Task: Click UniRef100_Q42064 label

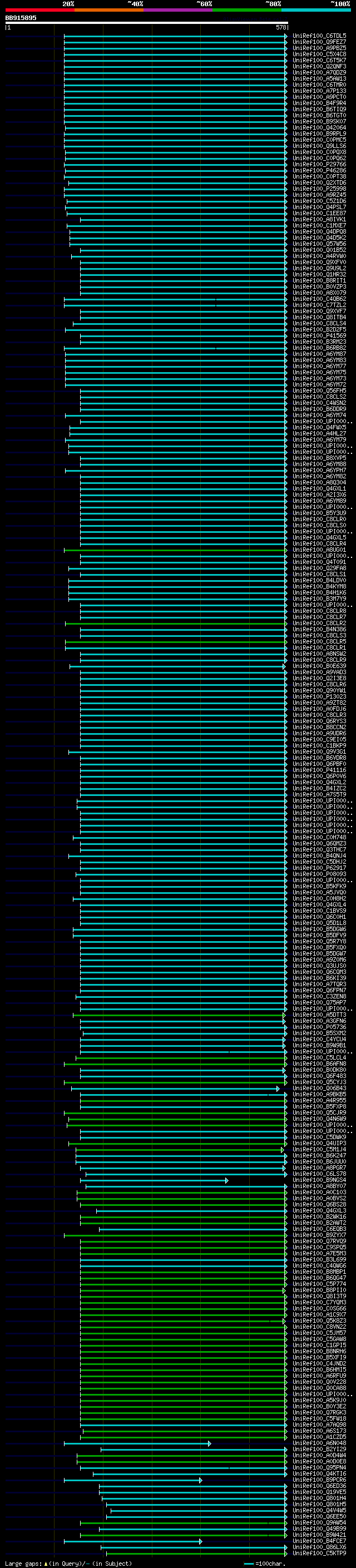Action: pyautogui.click(x=319, y=128)
